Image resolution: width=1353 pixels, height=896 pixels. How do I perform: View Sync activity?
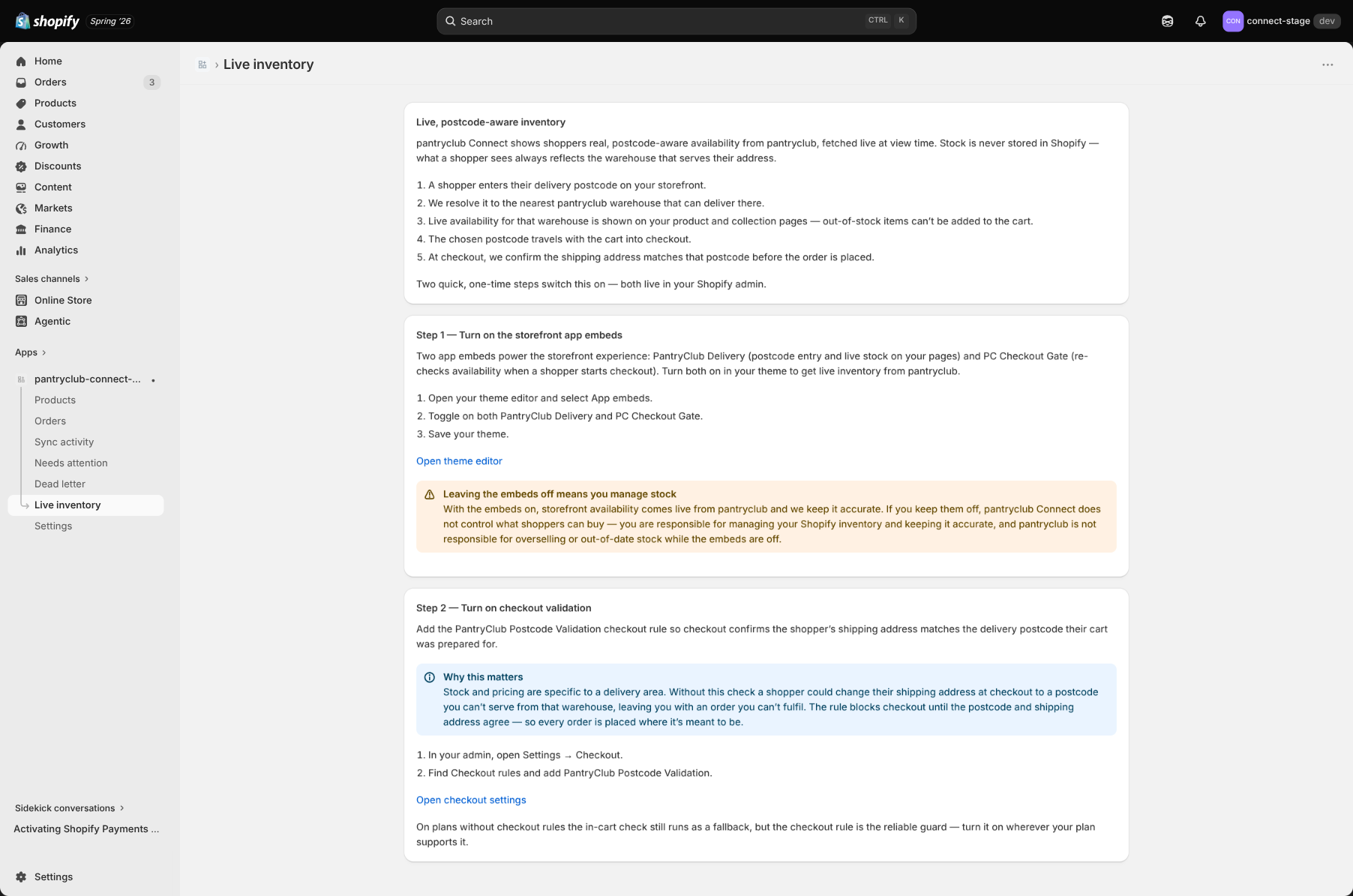click(64, 442)
